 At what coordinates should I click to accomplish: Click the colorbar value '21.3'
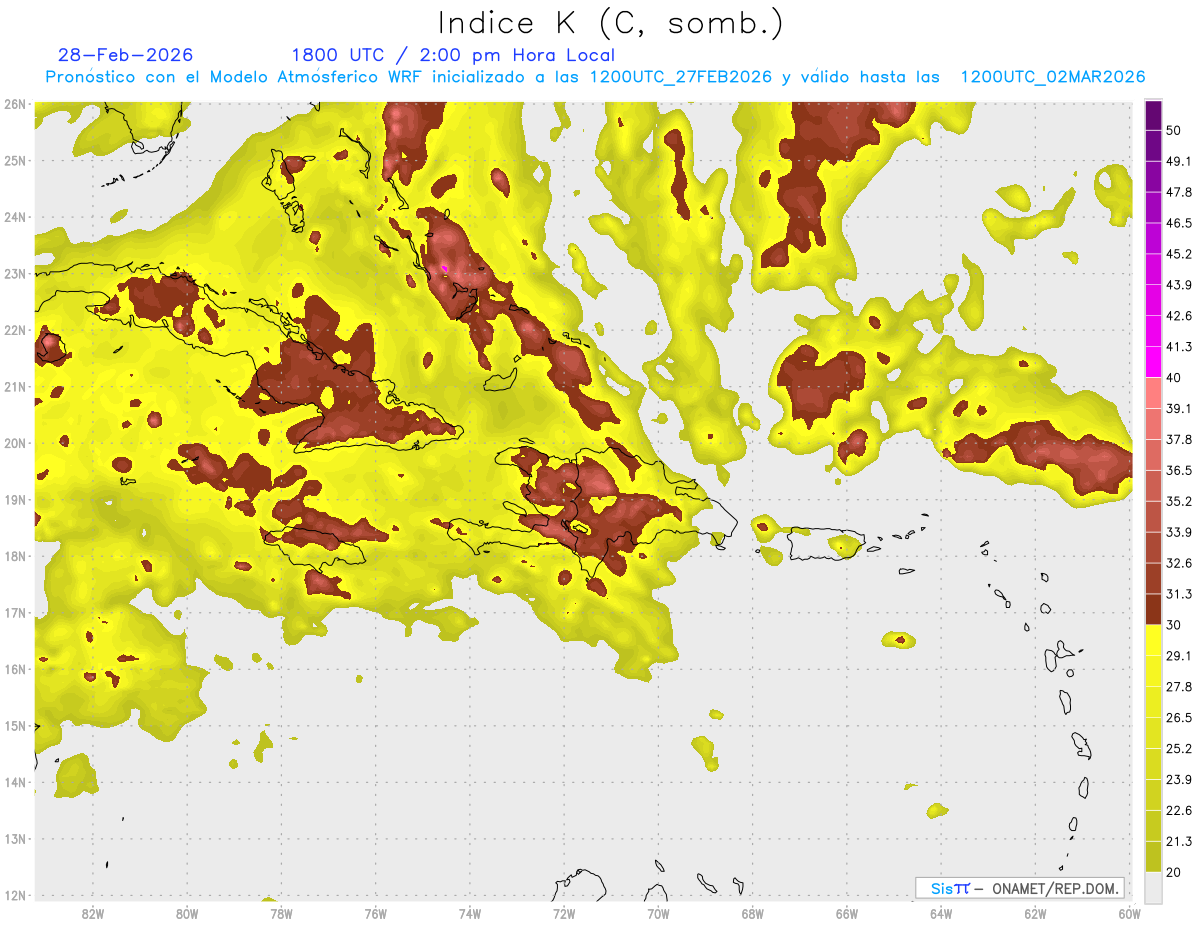1178,842
